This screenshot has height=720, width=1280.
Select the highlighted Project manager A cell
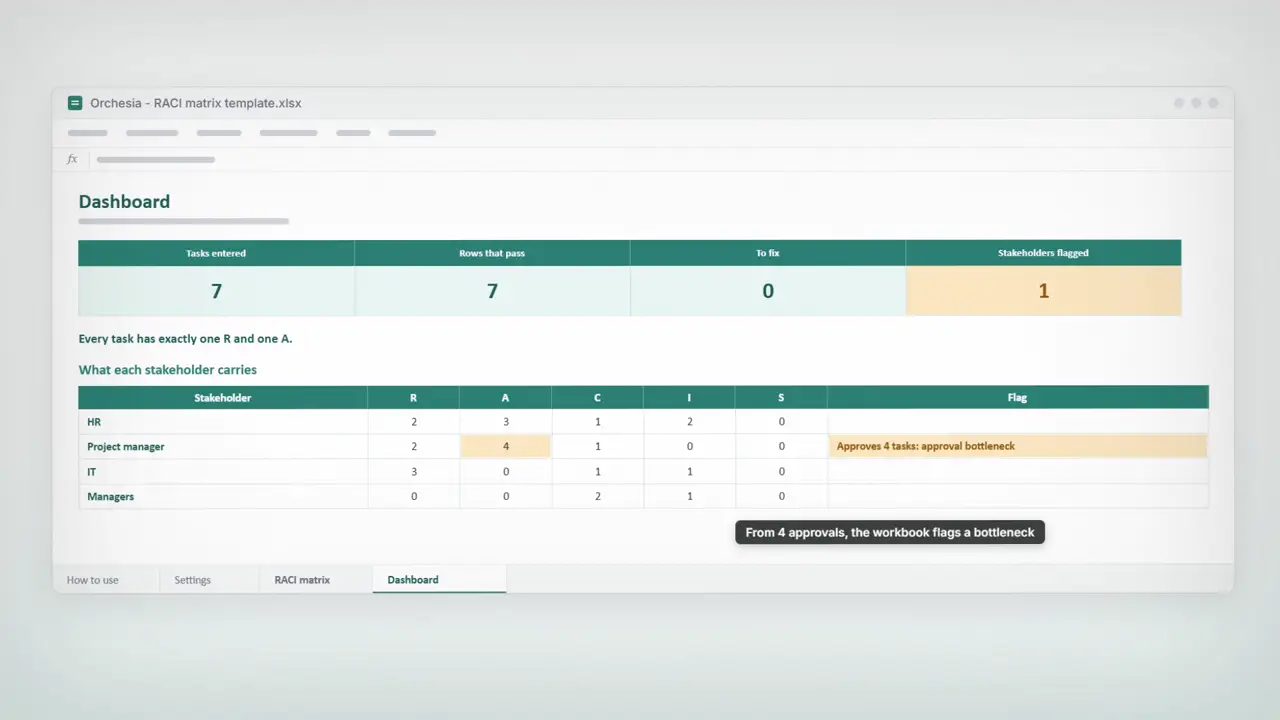505,446
